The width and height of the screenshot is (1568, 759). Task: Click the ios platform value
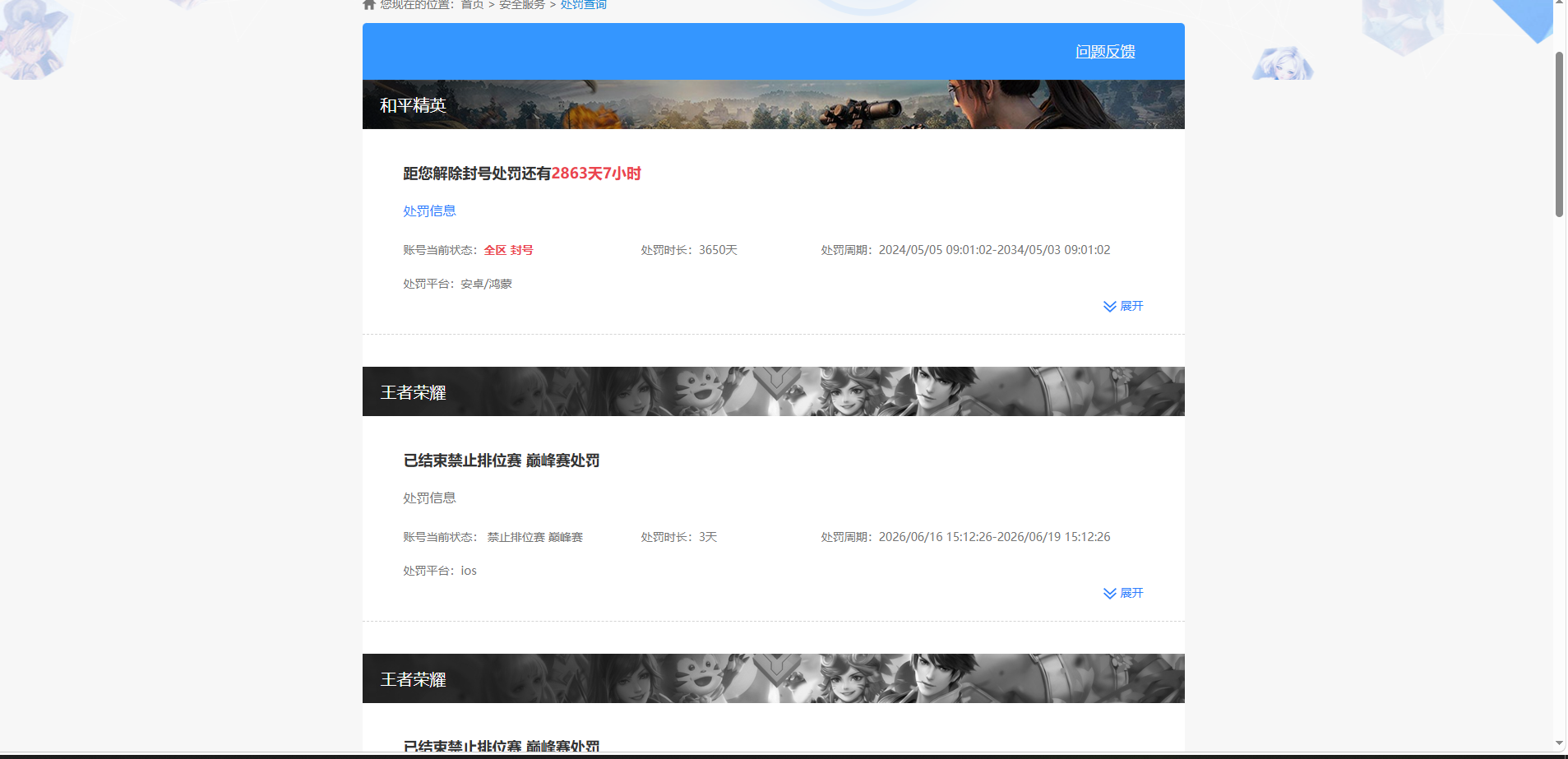[469, 571]
